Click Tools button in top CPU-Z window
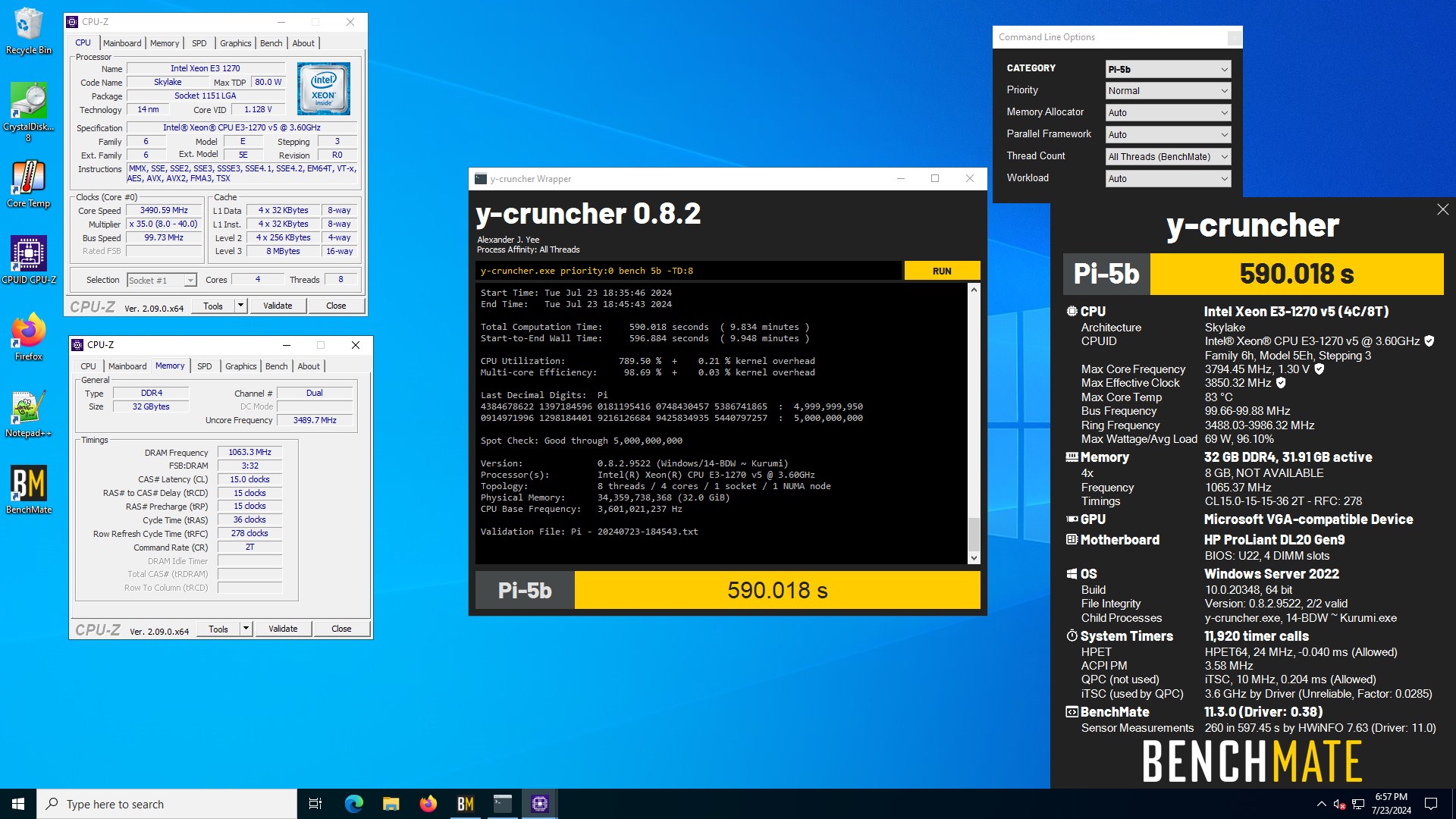The height and width of the screenshot is (819, 1456). click(213, 306)
